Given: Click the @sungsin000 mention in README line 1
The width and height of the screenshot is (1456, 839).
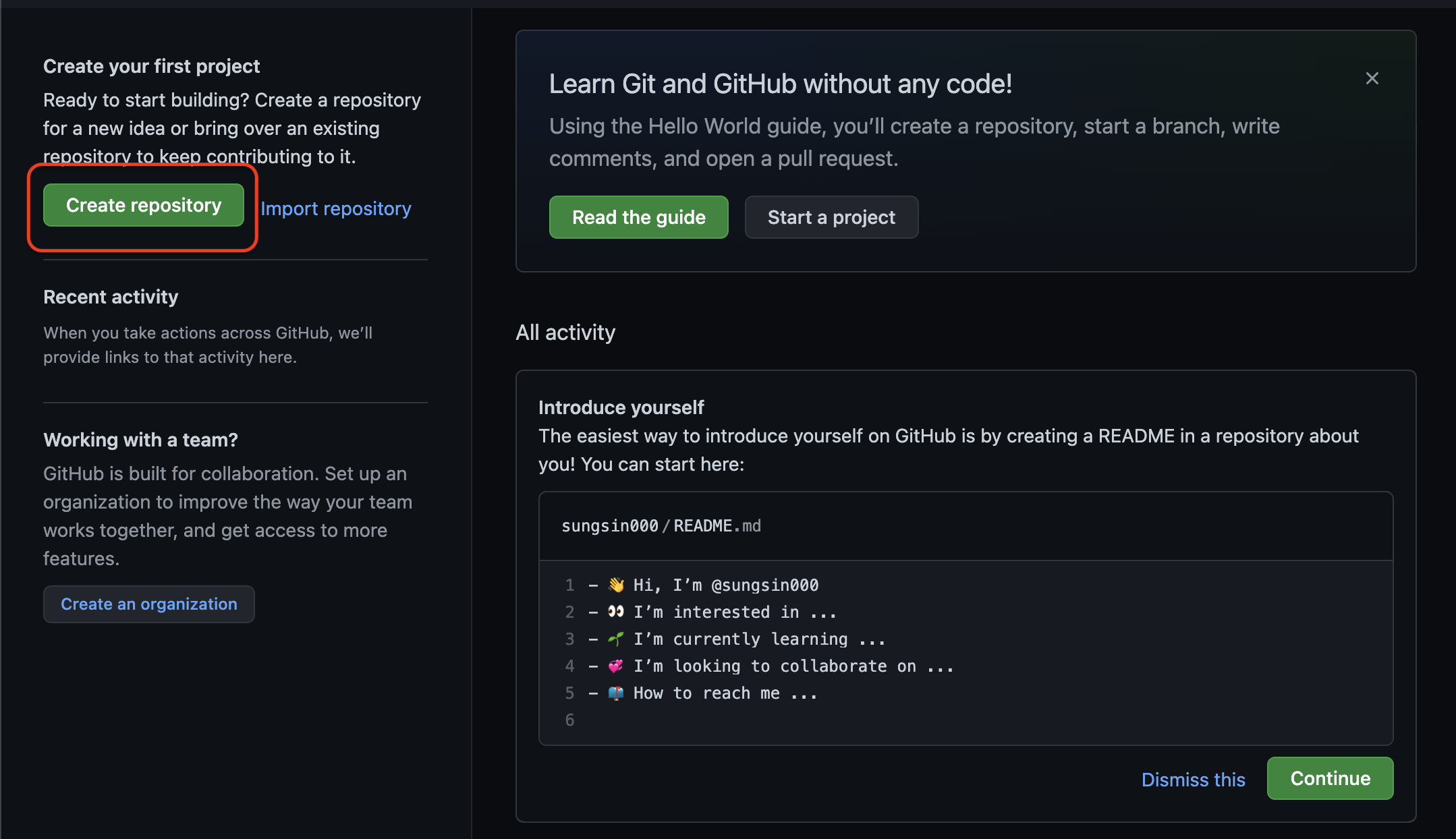Looking at the screenshot, I should pos(764,585).
